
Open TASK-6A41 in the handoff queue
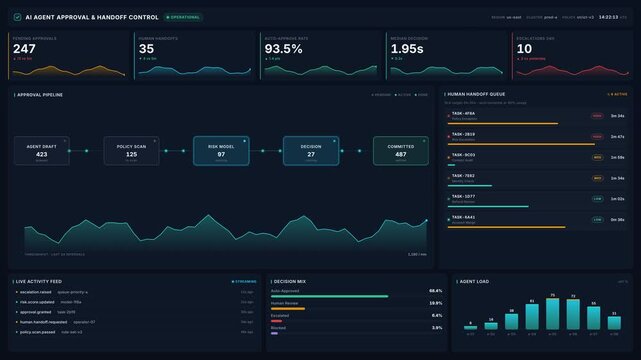coord(536,221)
